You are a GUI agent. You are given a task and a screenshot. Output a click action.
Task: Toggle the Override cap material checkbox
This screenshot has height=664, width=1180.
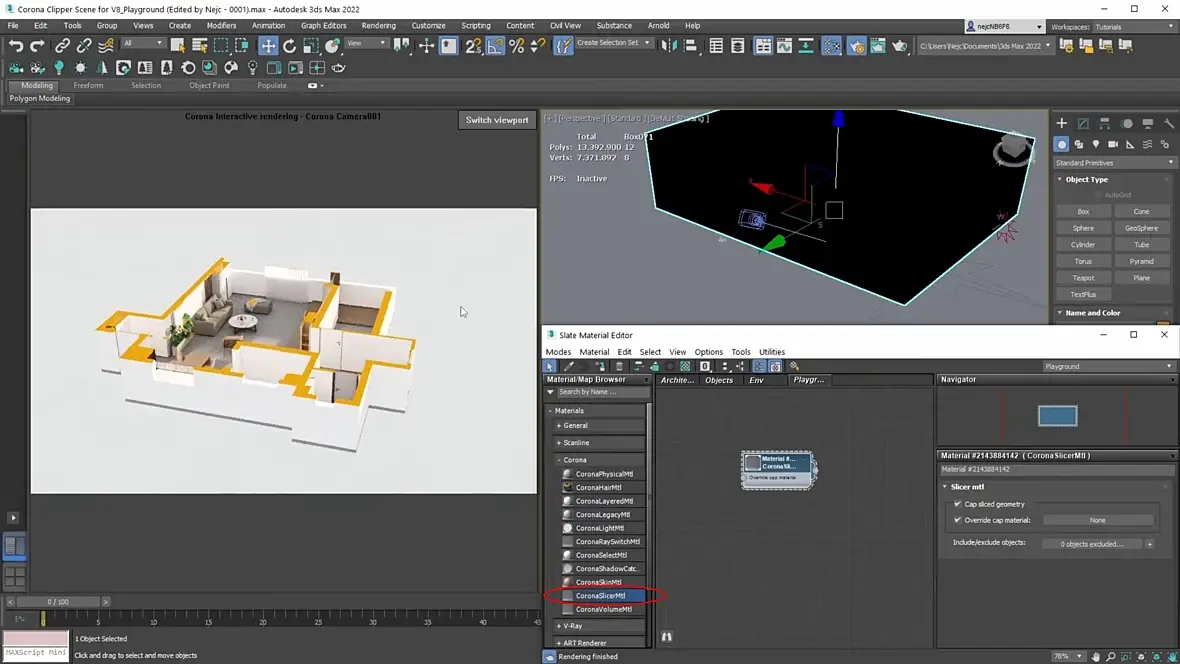pyautogui.click(x=958, y=520)
